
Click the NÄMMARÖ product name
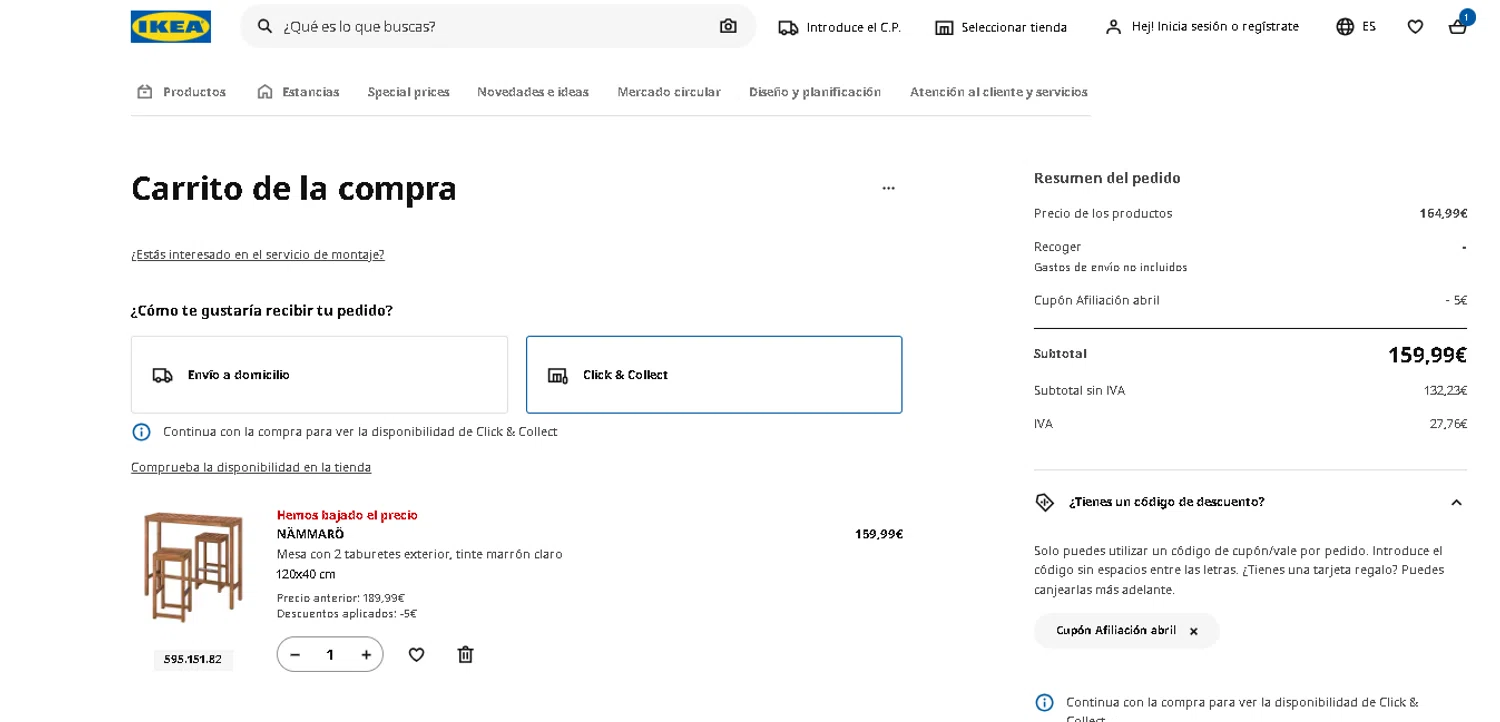click(x=310, y=534)
